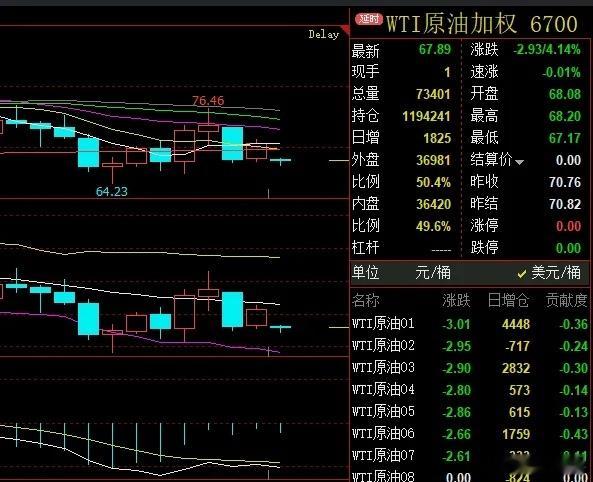Click the checkmark beside 美元/桶
This screenshot has height=482, width=593.
click(x=522, y=274)
